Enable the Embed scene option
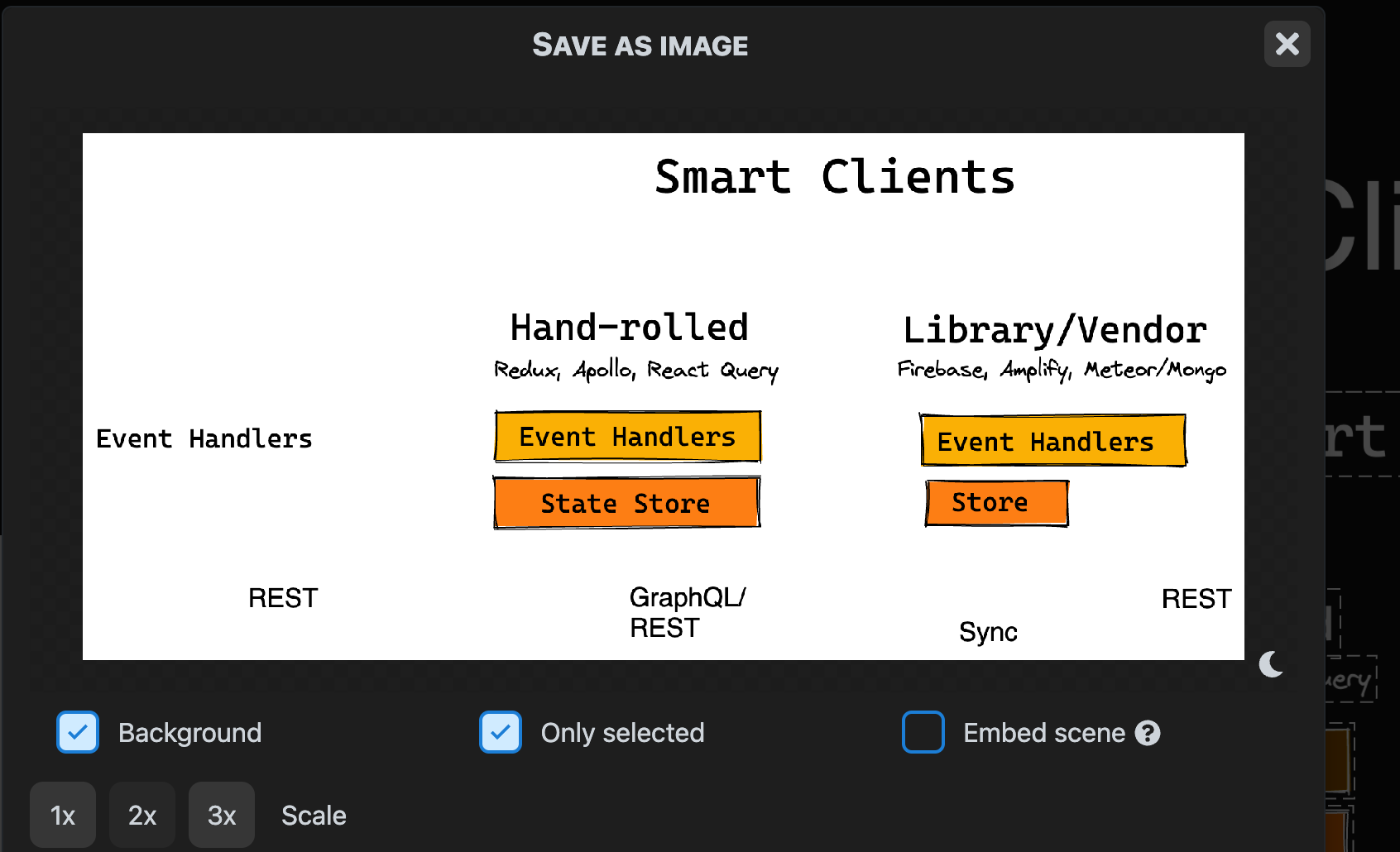This screenshot has width=1400, height=852. (x=923, y=732)
